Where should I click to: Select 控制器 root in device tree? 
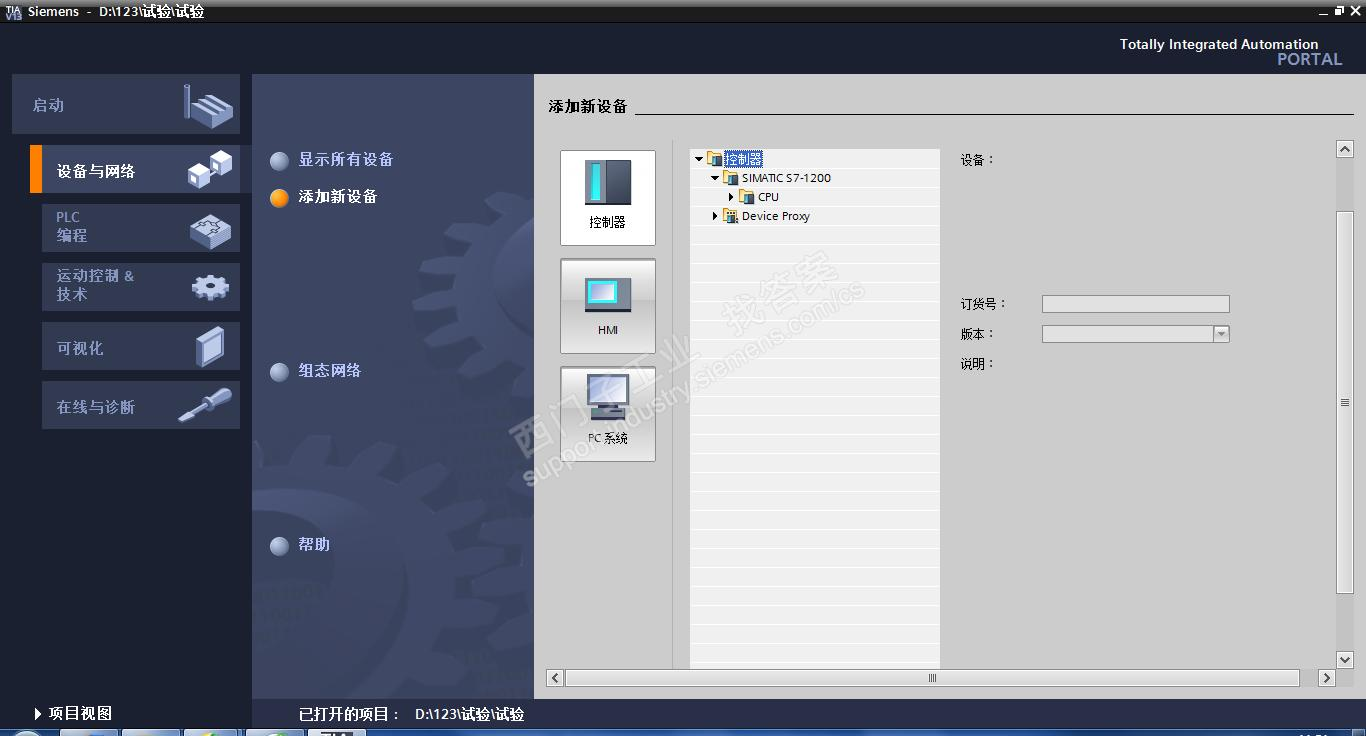(743, 159)
